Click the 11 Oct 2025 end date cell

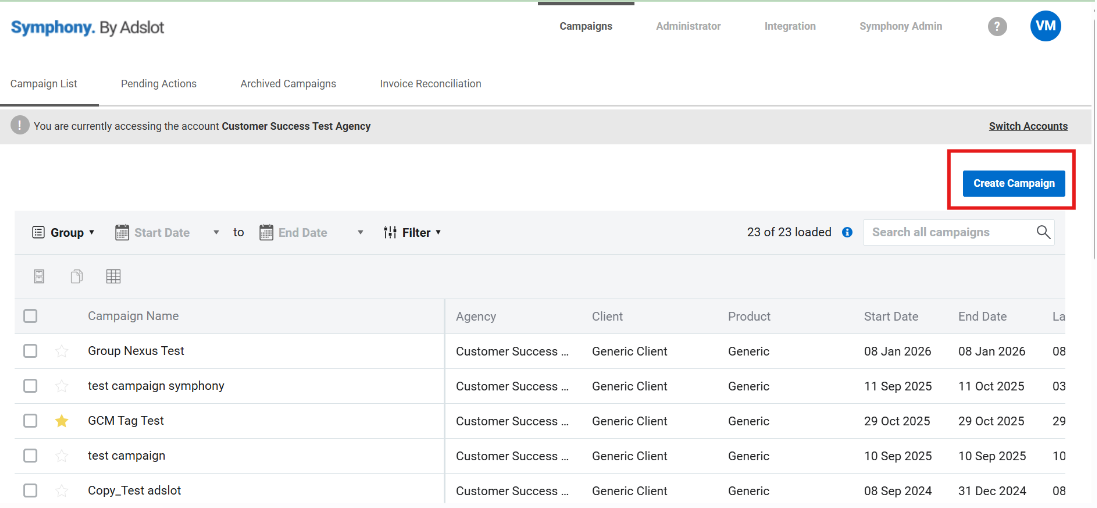[x=991, y=386]
